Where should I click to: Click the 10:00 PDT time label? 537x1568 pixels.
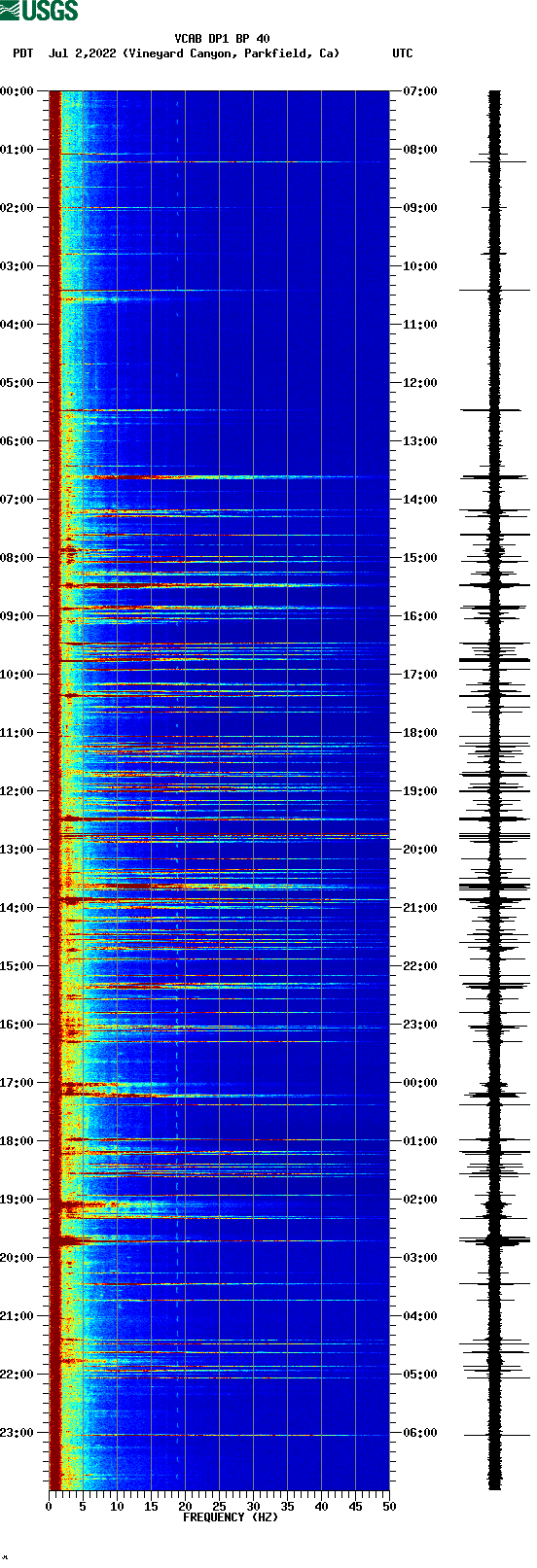point(18,675)
